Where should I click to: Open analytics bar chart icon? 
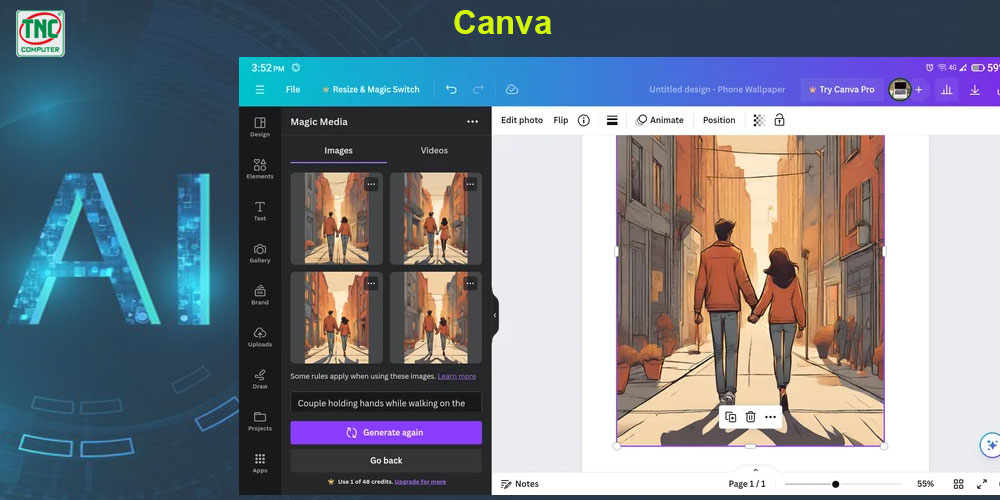[x=946, y=90]
